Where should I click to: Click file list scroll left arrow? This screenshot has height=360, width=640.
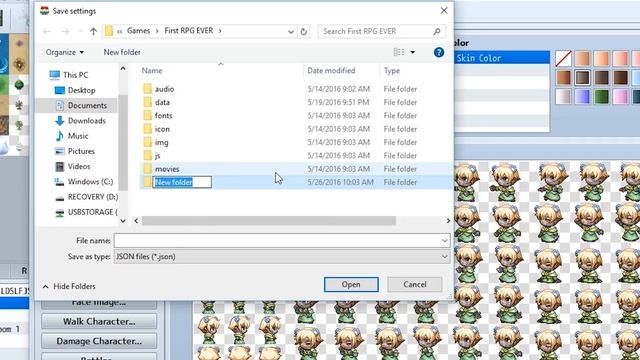click(x=136, y=221)
